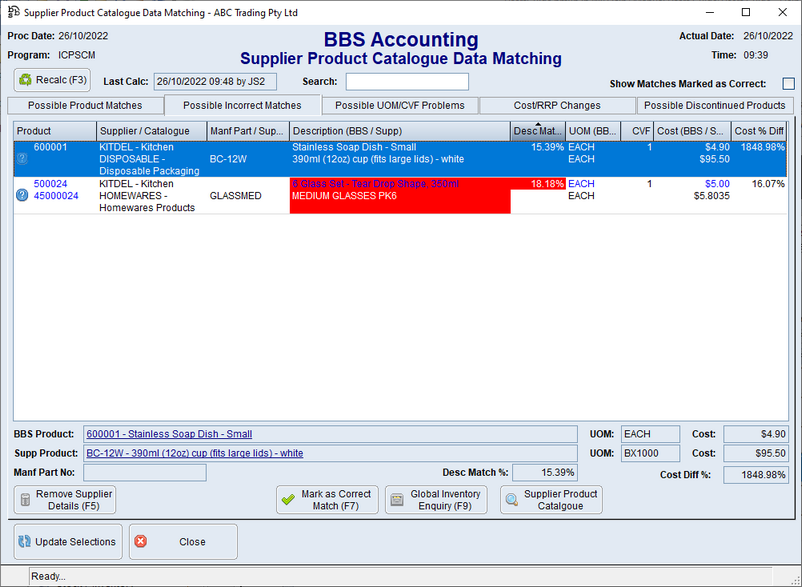Click the Supplier Product Catalogue magnifier icon

tap(511, 500)
